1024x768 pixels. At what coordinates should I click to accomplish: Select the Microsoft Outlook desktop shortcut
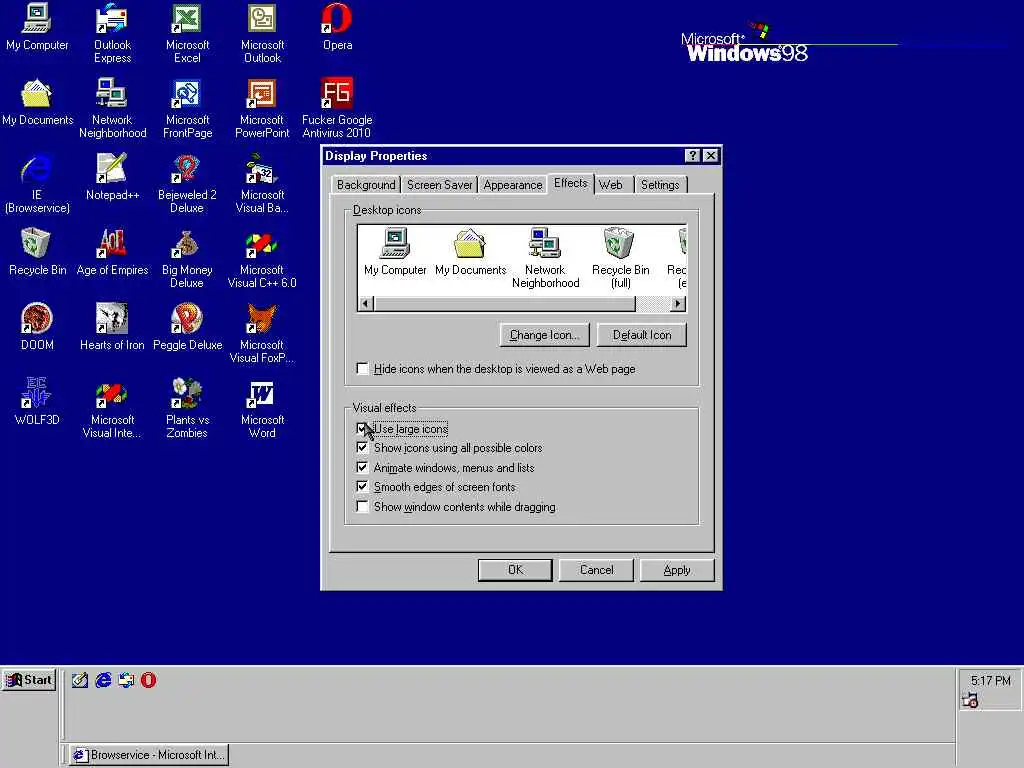pos(263,33)
